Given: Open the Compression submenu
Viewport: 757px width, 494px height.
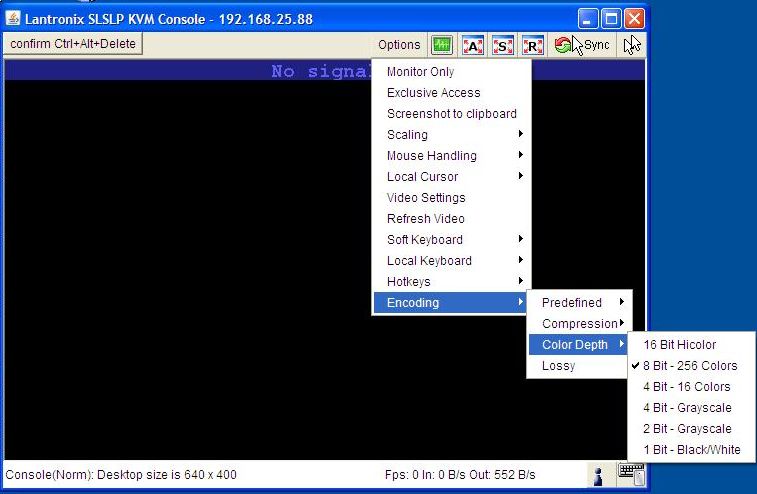Looking at the screenshot, I should pos(580,324).
